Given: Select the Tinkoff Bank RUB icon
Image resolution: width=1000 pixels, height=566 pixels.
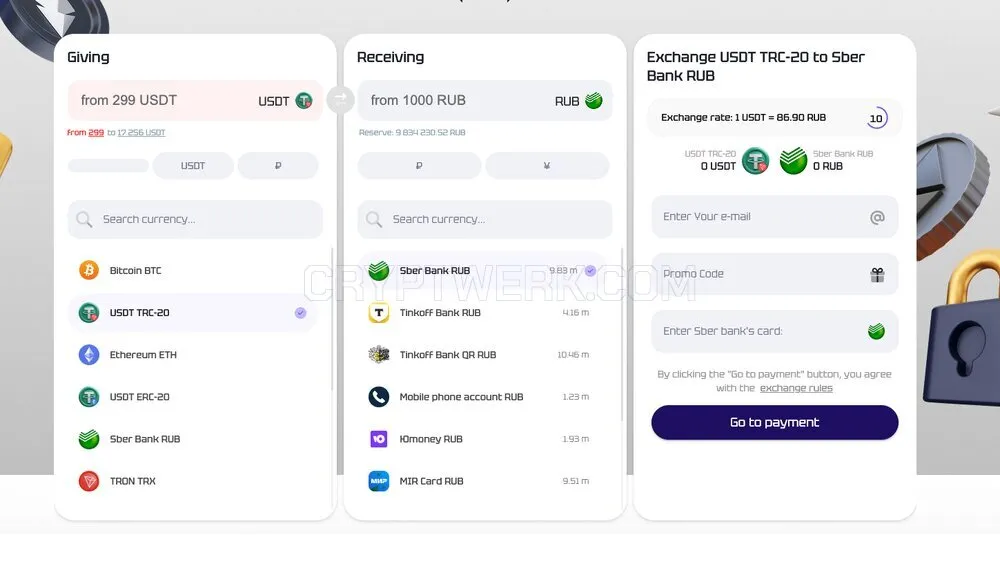Looking at the screenshot, I should pos(379,312).
